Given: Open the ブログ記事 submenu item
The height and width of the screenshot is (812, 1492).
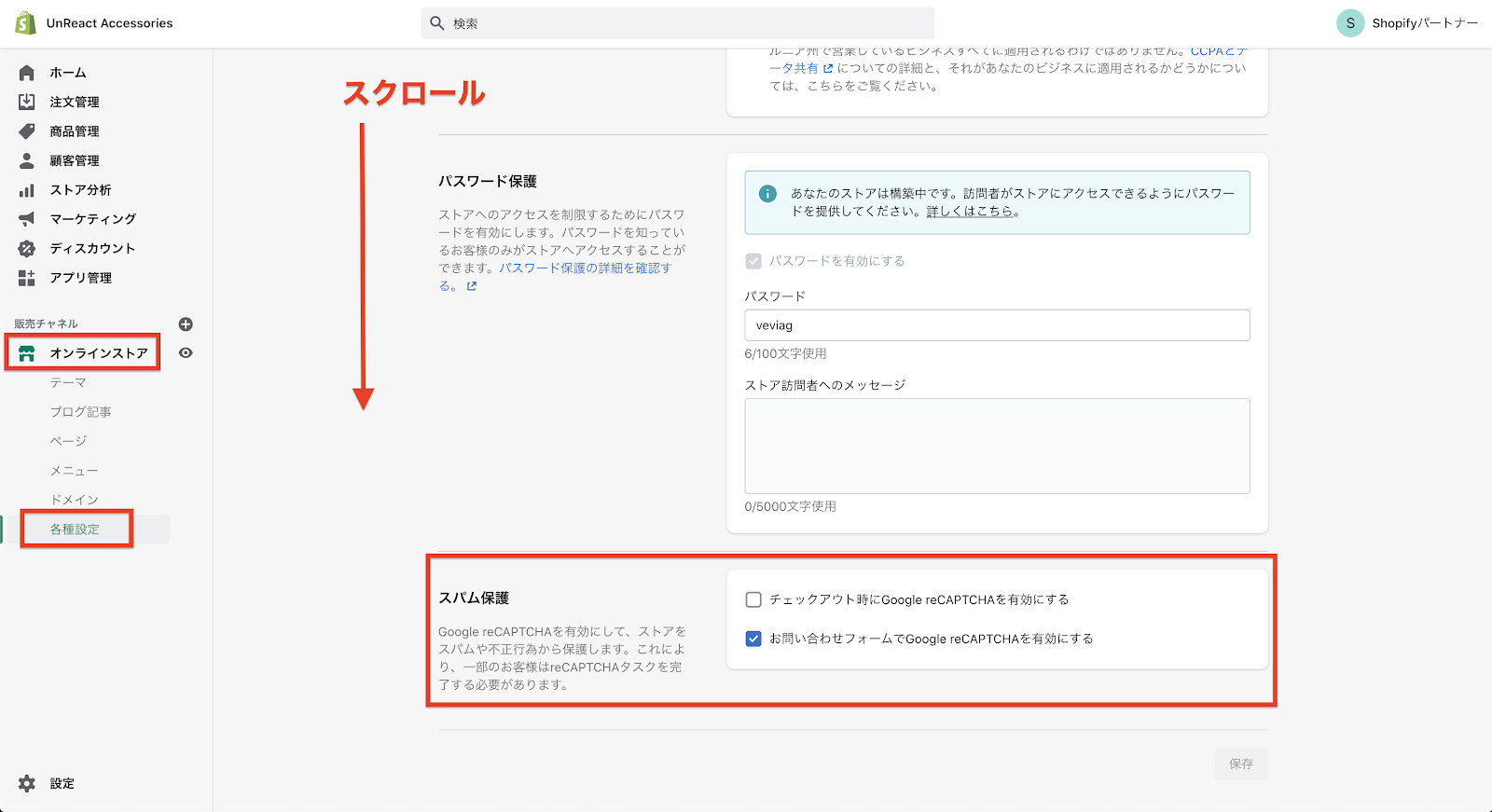Looking at the screenshot, I should 80,412.
